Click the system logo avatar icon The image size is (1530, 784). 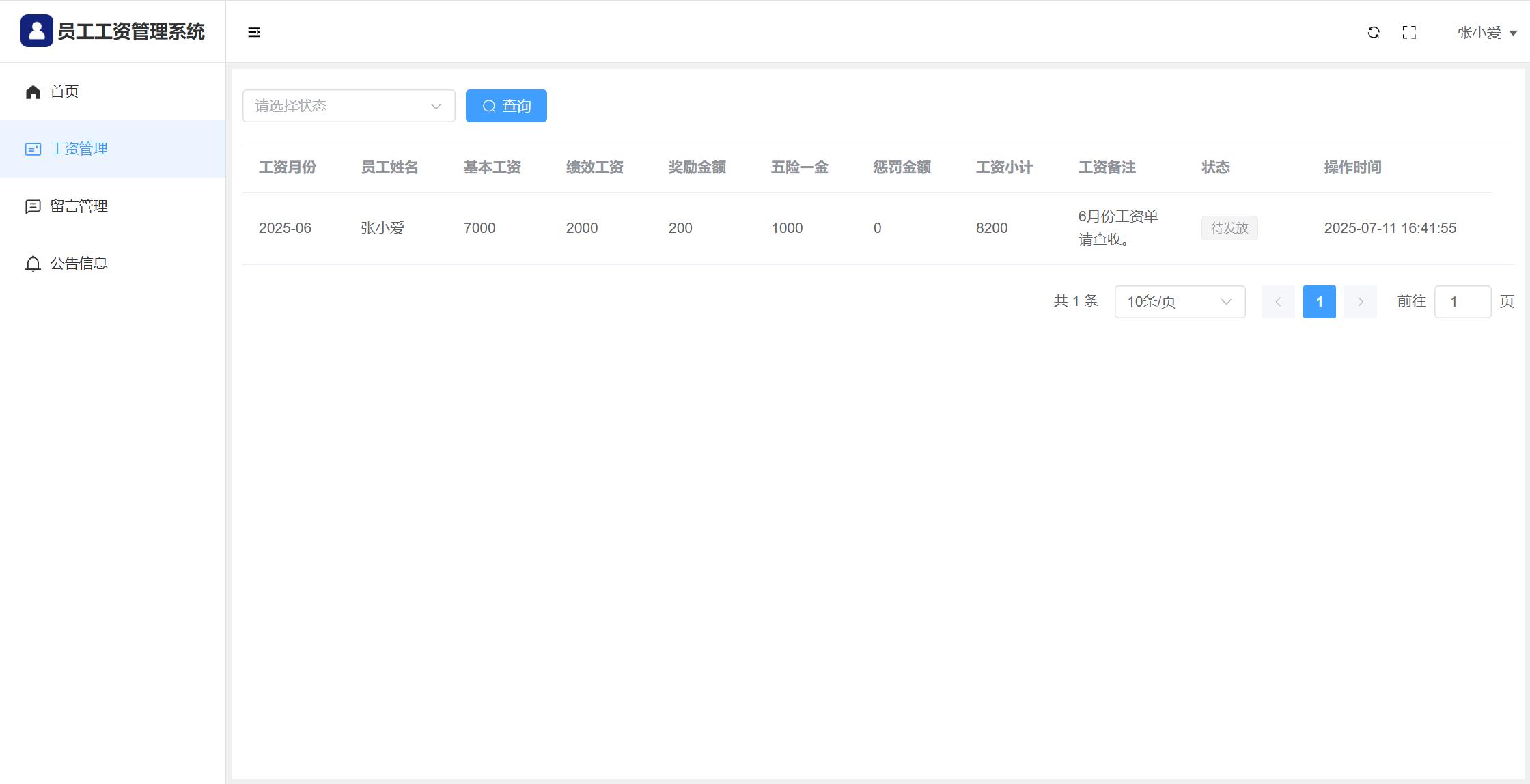(x=36, y=31)
